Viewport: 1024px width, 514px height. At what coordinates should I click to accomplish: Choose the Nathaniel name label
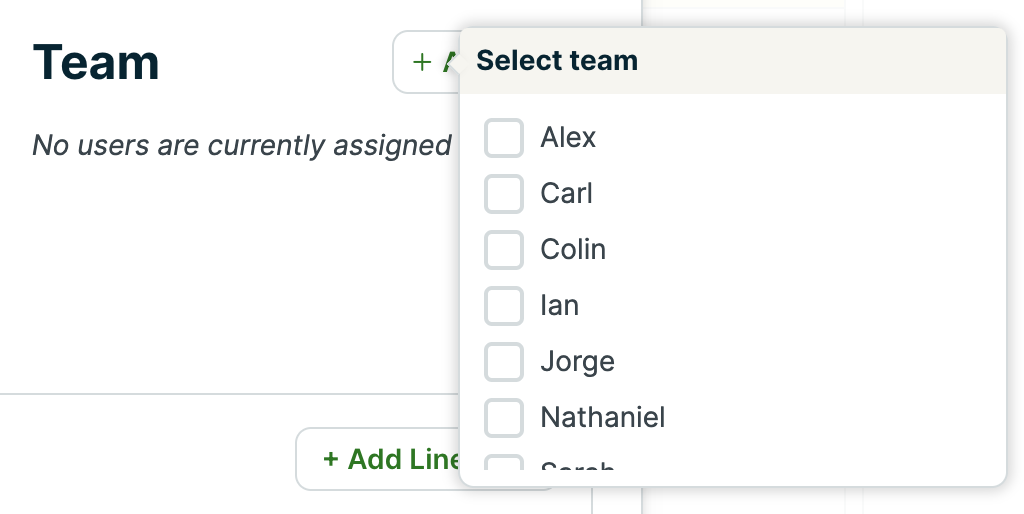[x=602, y=418]
